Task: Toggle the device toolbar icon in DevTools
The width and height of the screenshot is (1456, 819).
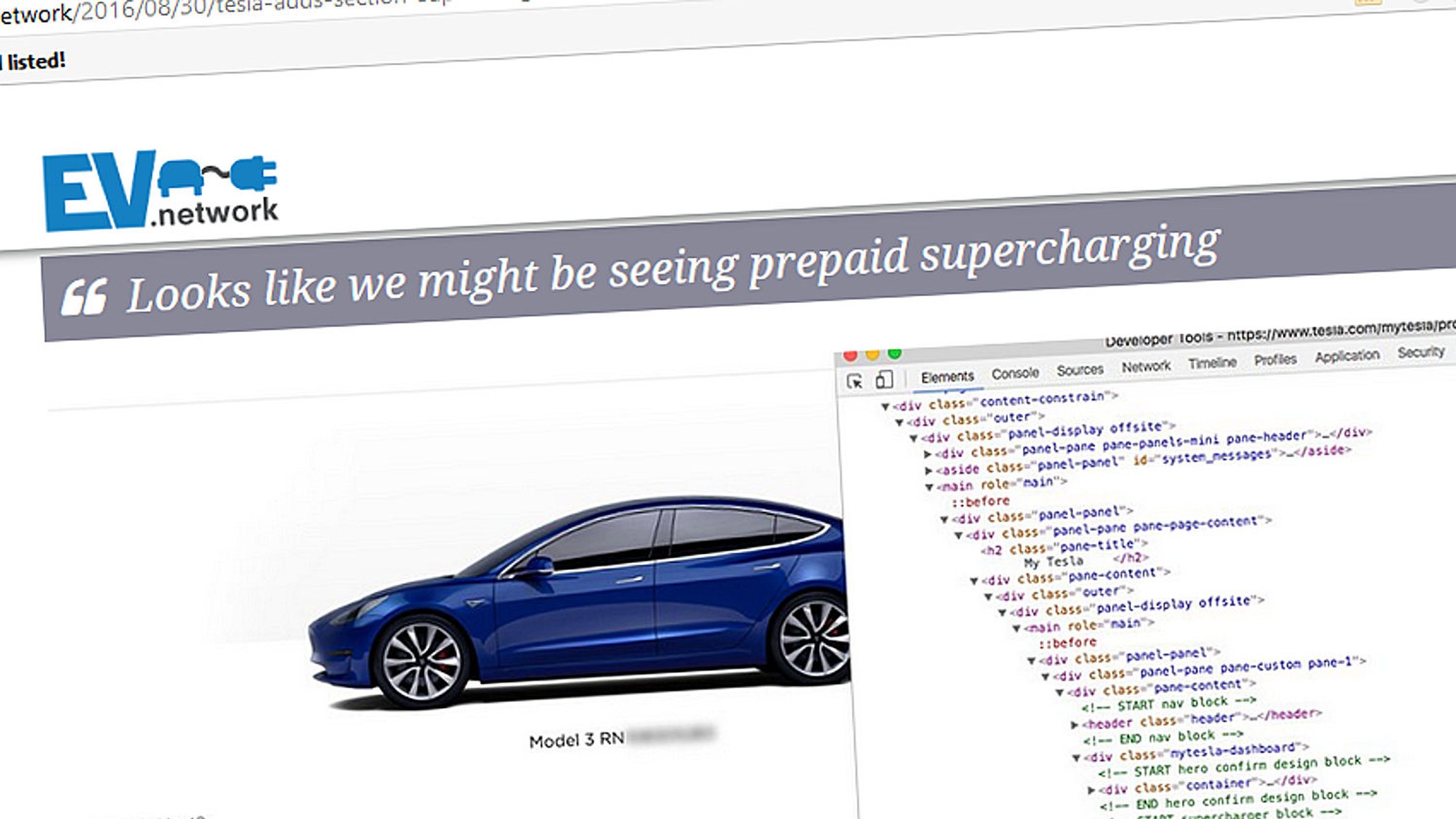Action: coord(884,380)
